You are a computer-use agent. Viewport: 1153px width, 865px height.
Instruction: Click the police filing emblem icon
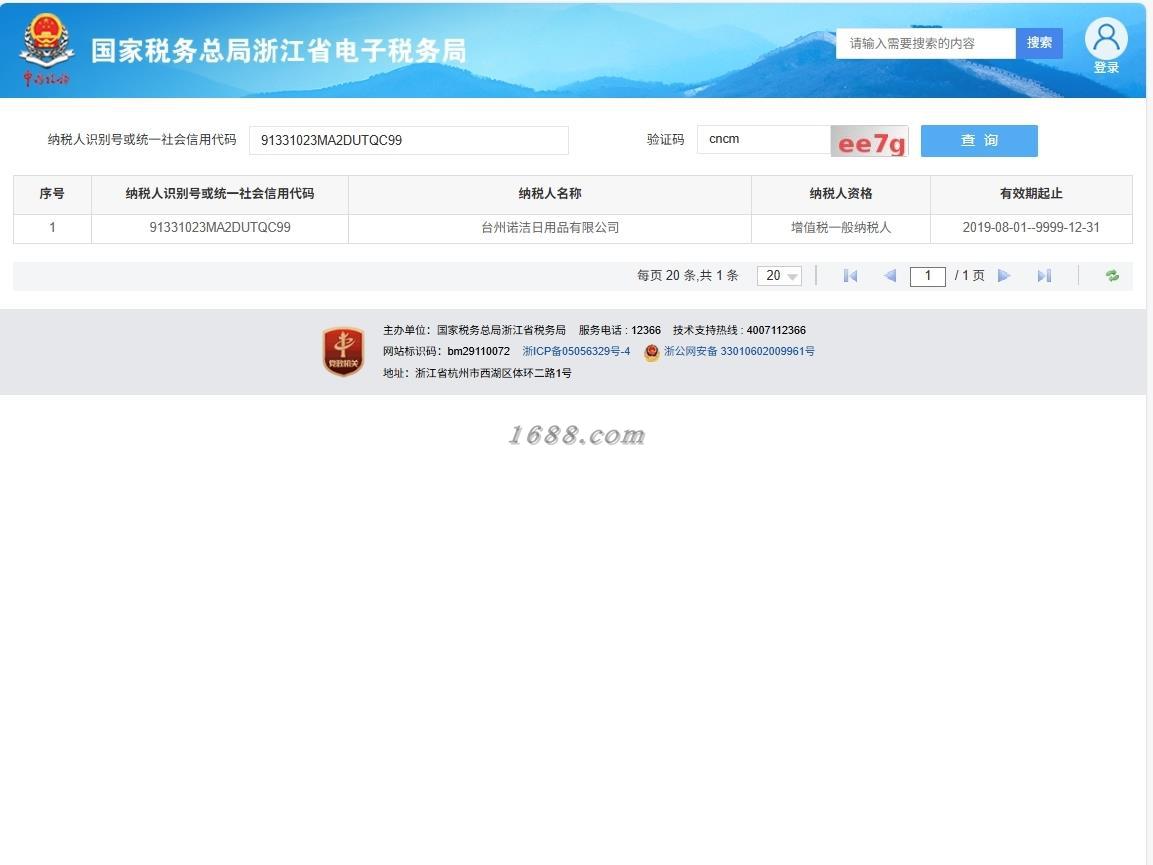[x=652, y=352]
